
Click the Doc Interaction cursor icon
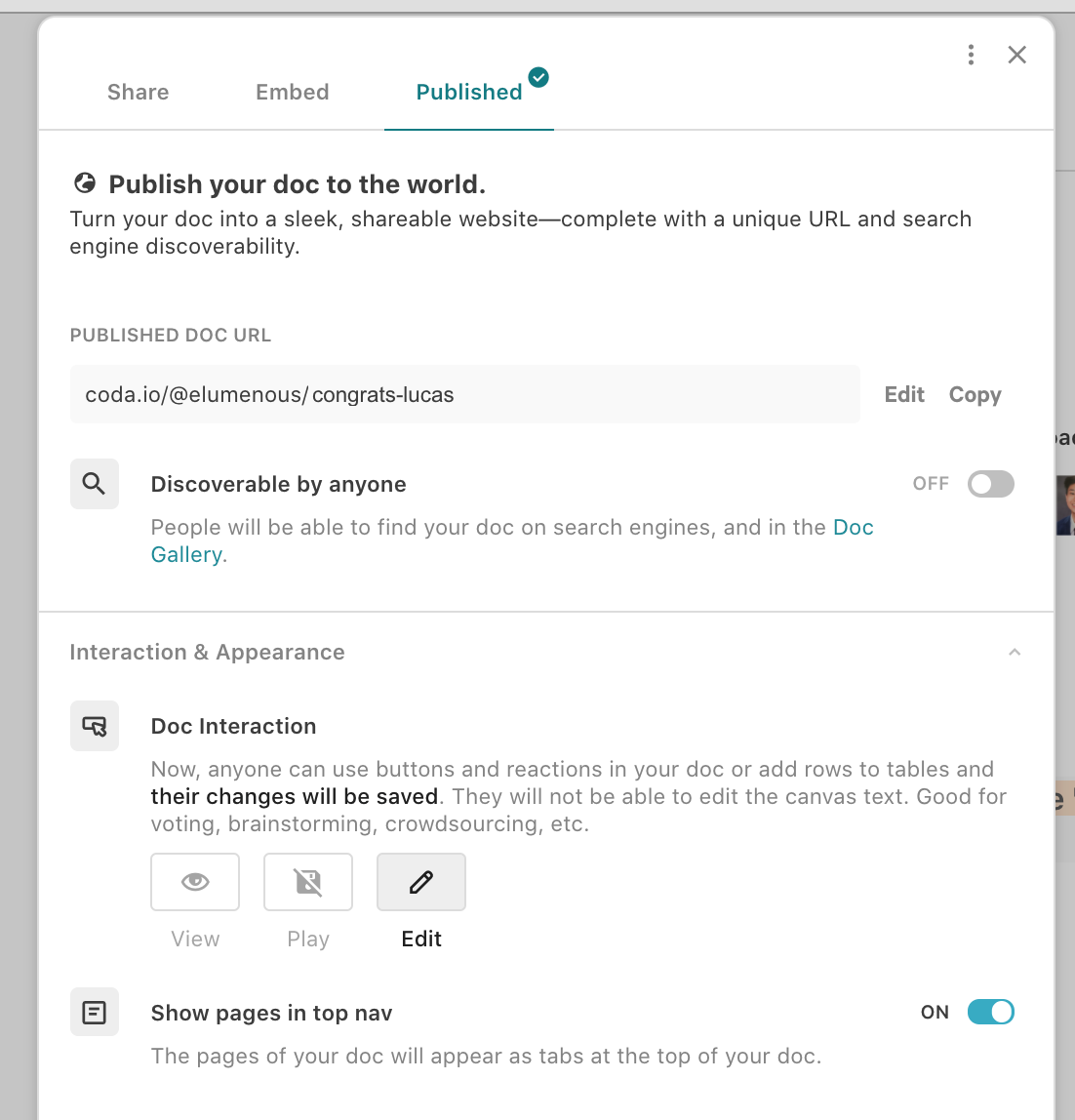95,726
